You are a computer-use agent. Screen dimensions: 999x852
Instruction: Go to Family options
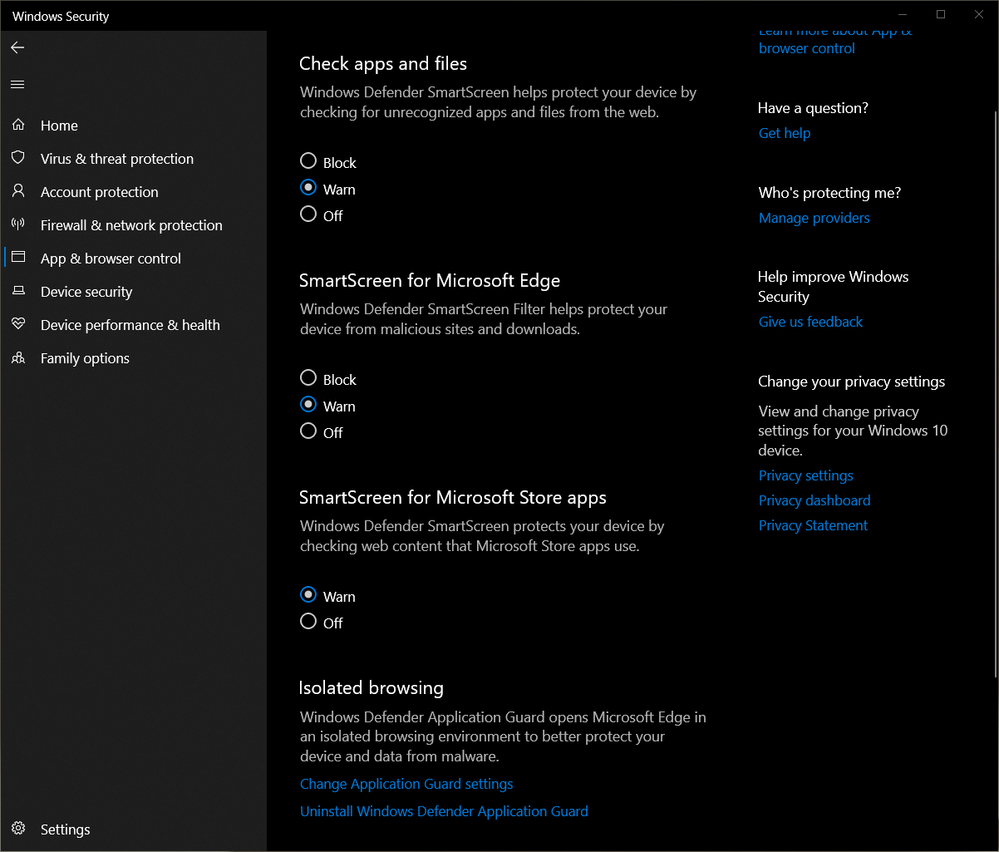click(85, 358)
